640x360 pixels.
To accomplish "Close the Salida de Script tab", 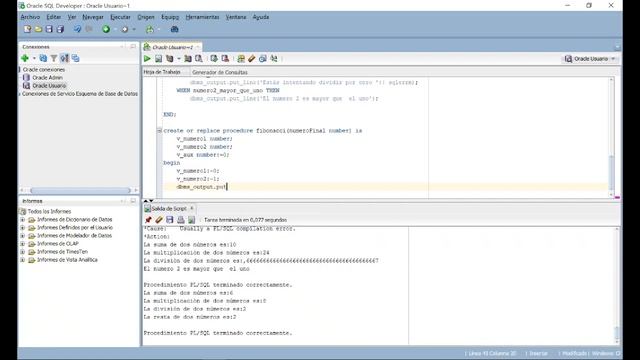I will point(192,208).
